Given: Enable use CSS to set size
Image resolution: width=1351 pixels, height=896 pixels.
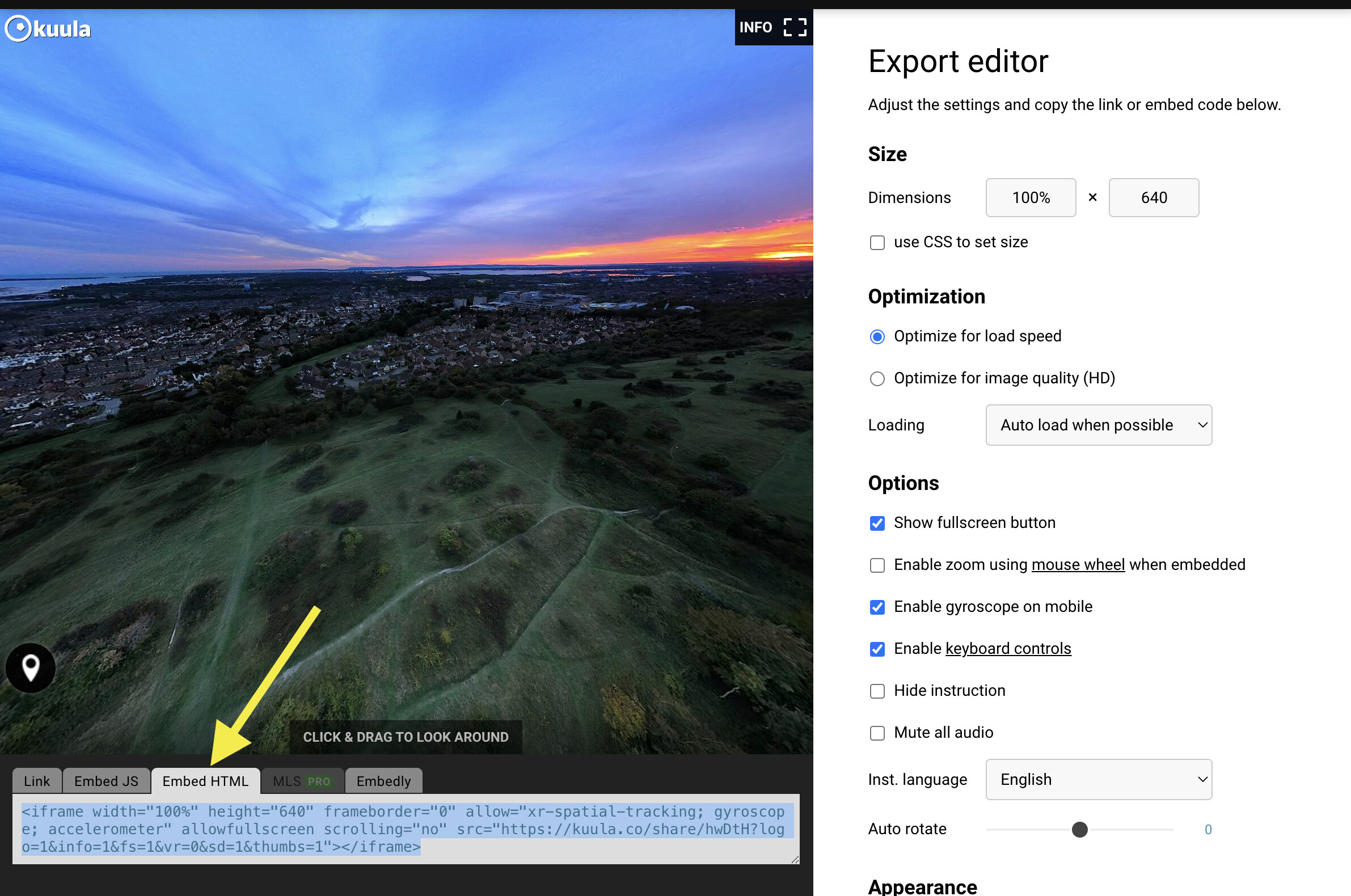Looking at the screenshot, I should (x=877, y=242).
